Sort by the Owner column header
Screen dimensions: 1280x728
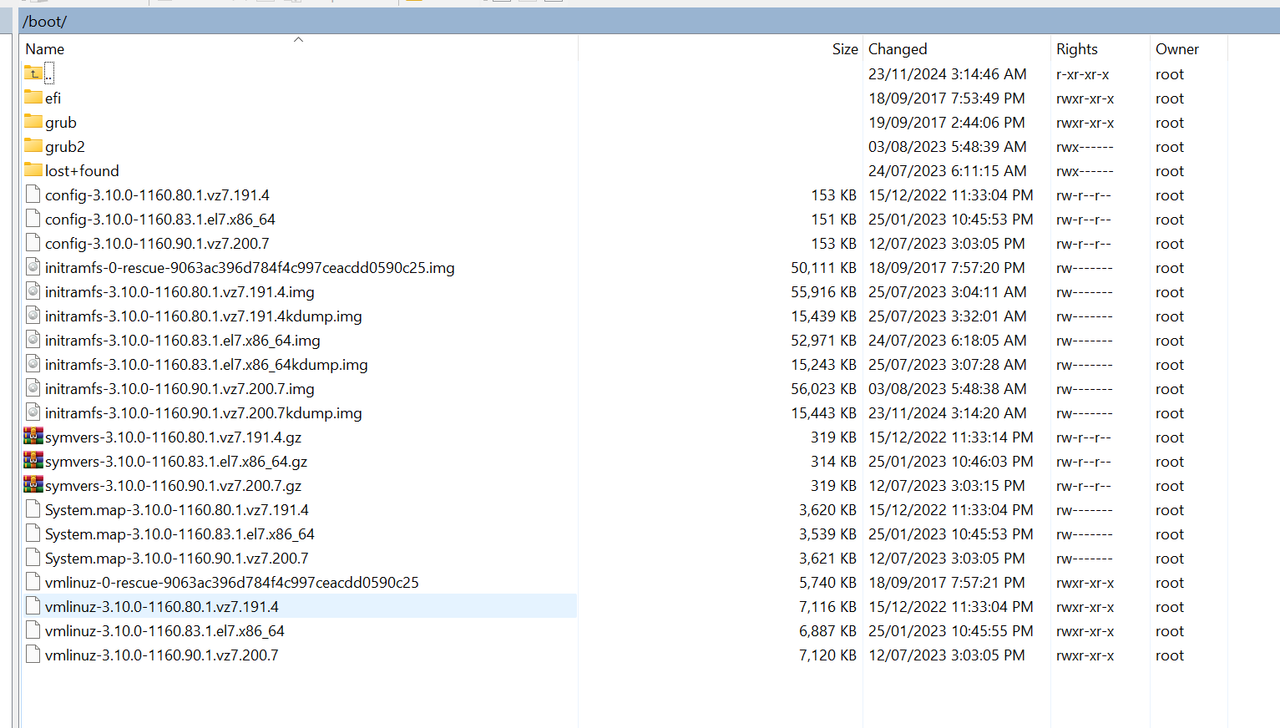click(1188, 48)
